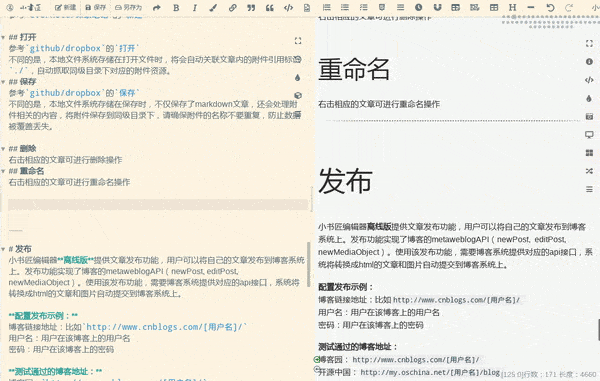Viewport: 600px width, 381px height.
Task: Click the '配置发布示例：' text in preview
Action: [345, 287]
